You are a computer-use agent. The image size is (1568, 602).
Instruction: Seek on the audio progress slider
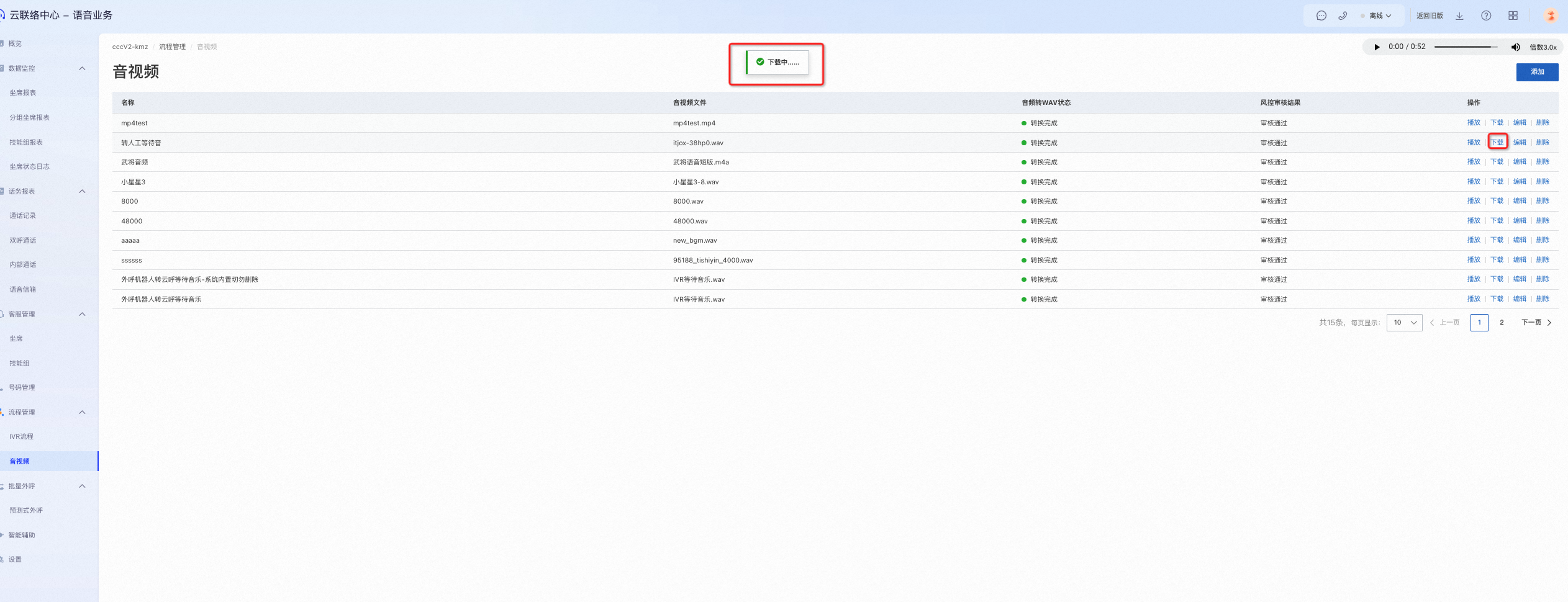click(x=1466, y=47)
